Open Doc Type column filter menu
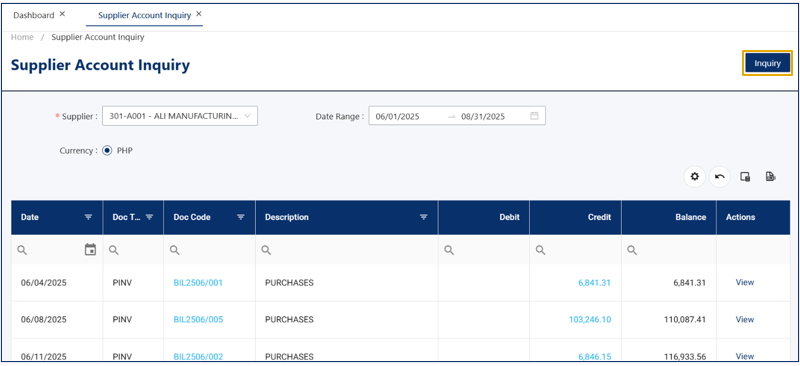 149,217
